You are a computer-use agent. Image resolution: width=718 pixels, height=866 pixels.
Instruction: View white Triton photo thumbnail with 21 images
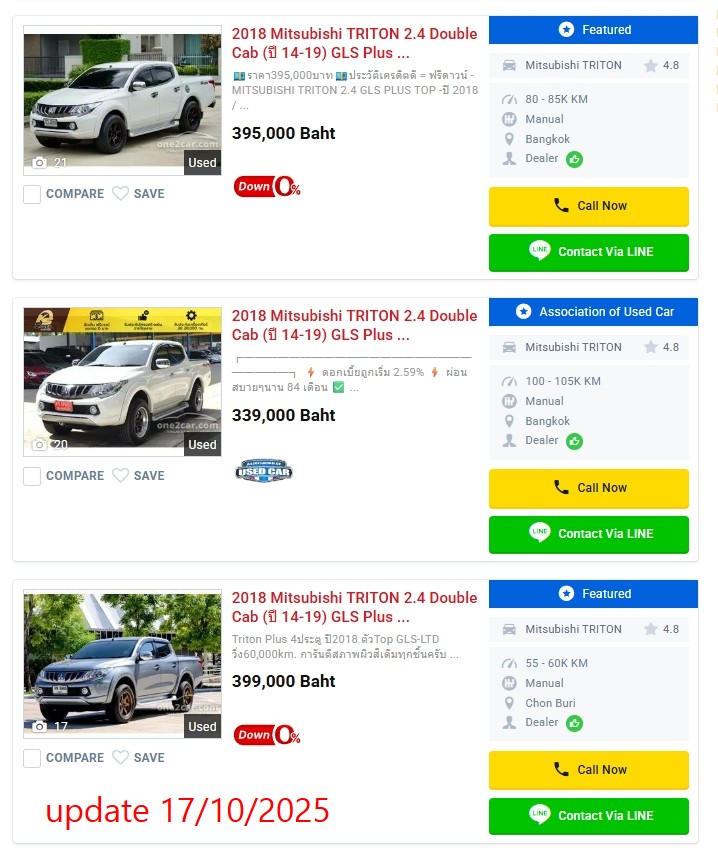point(122,100)
